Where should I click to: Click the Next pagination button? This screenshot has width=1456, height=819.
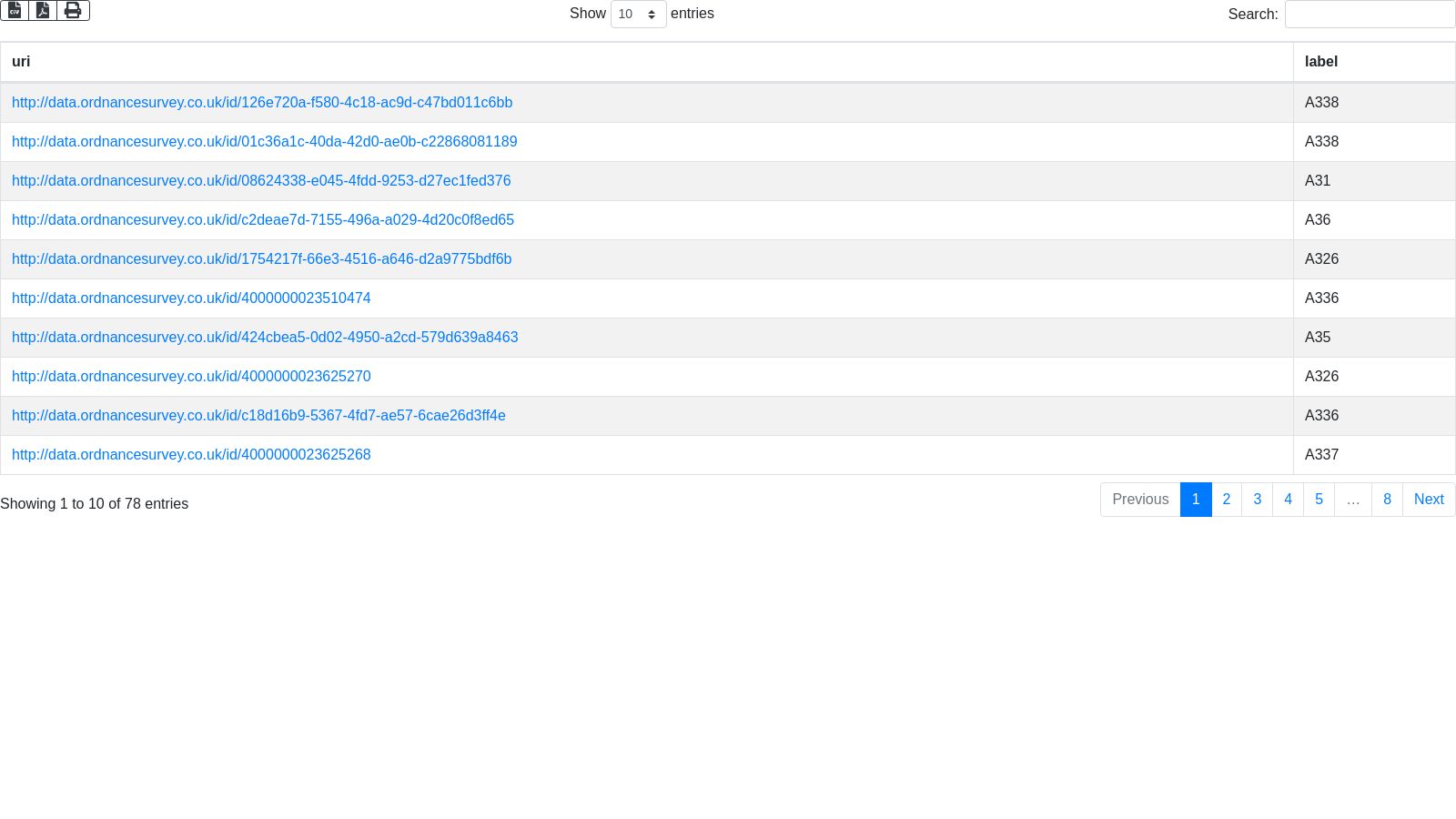[1428, 500]
